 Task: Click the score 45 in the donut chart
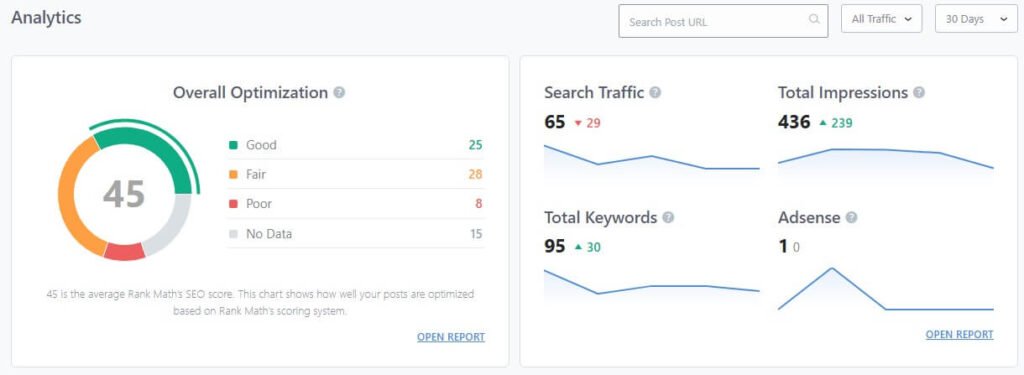[x=124, y=195]
